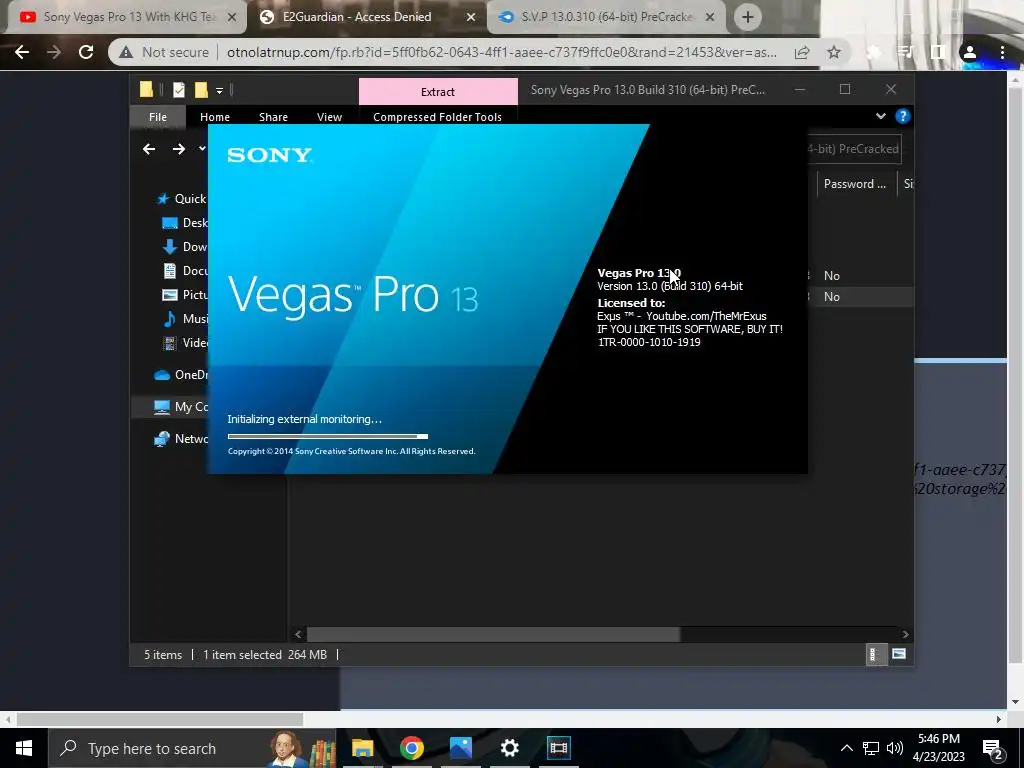The image size is (1024, 768).
Task: Open the Share ribbon tab
Action: (x=273, y=117)
